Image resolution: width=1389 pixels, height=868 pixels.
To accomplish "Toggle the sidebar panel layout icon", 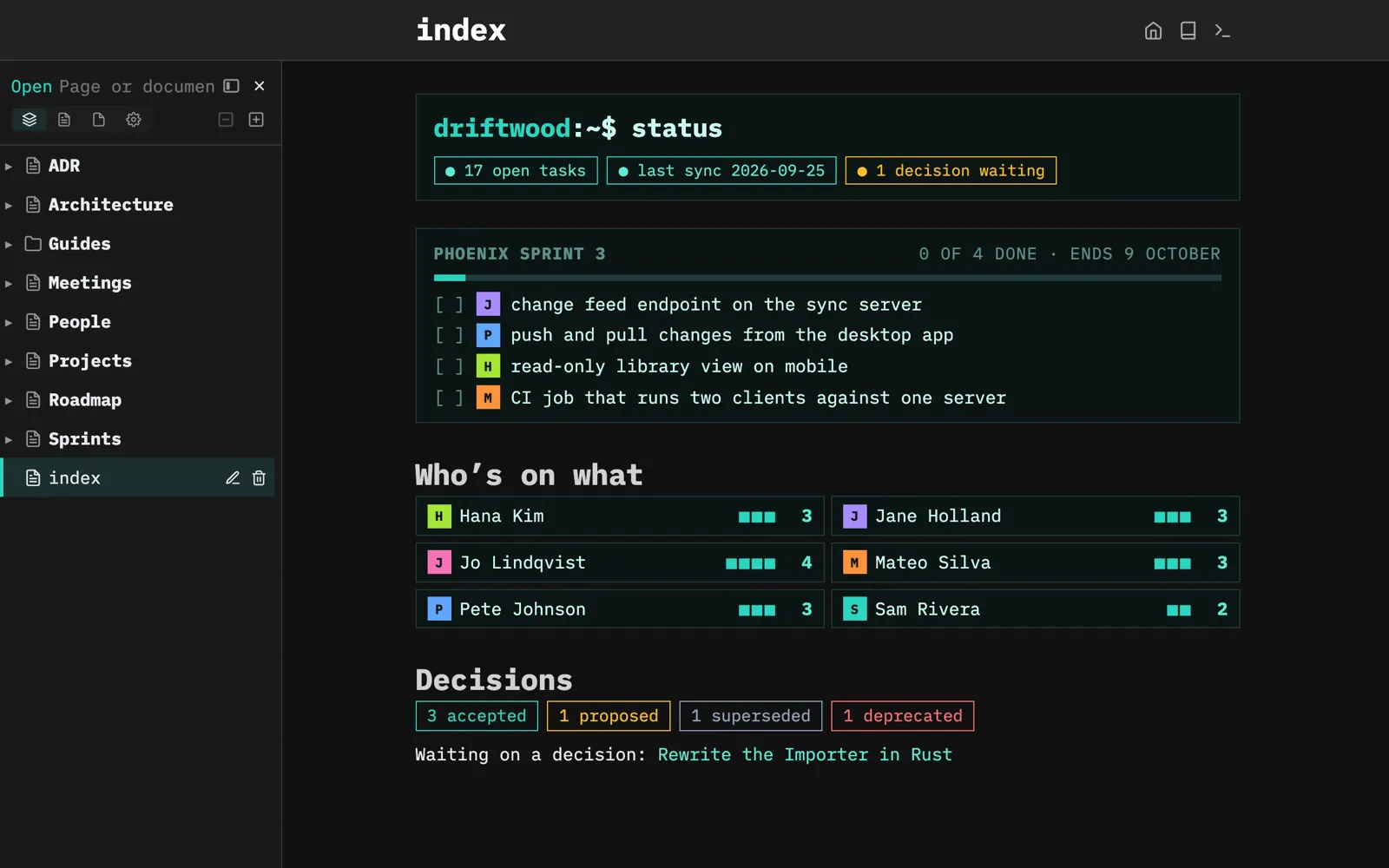I will point(231,86).
